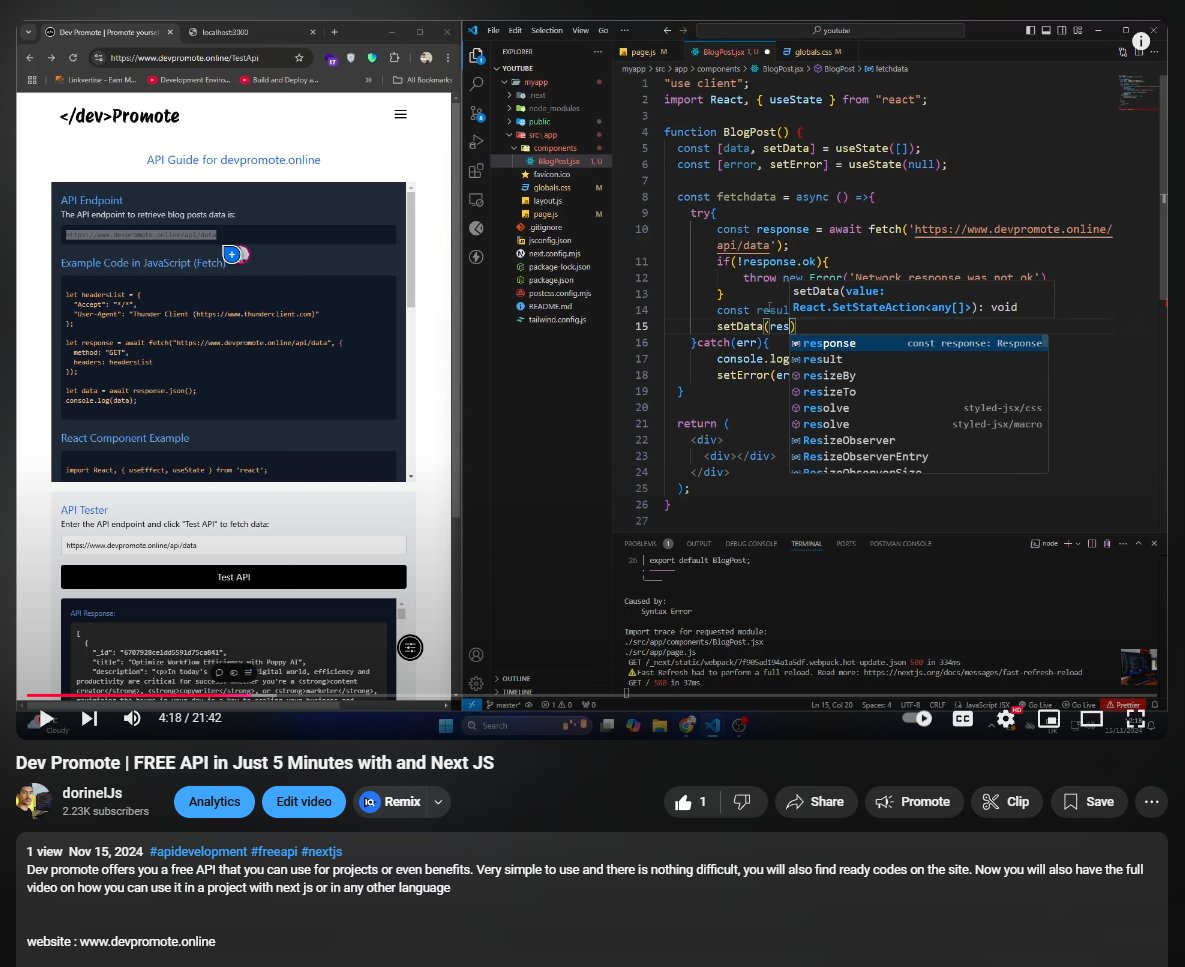Expand the OUTLINE section
The height and width of the screenshot is (967, 1185).
(x=514, y=678)
